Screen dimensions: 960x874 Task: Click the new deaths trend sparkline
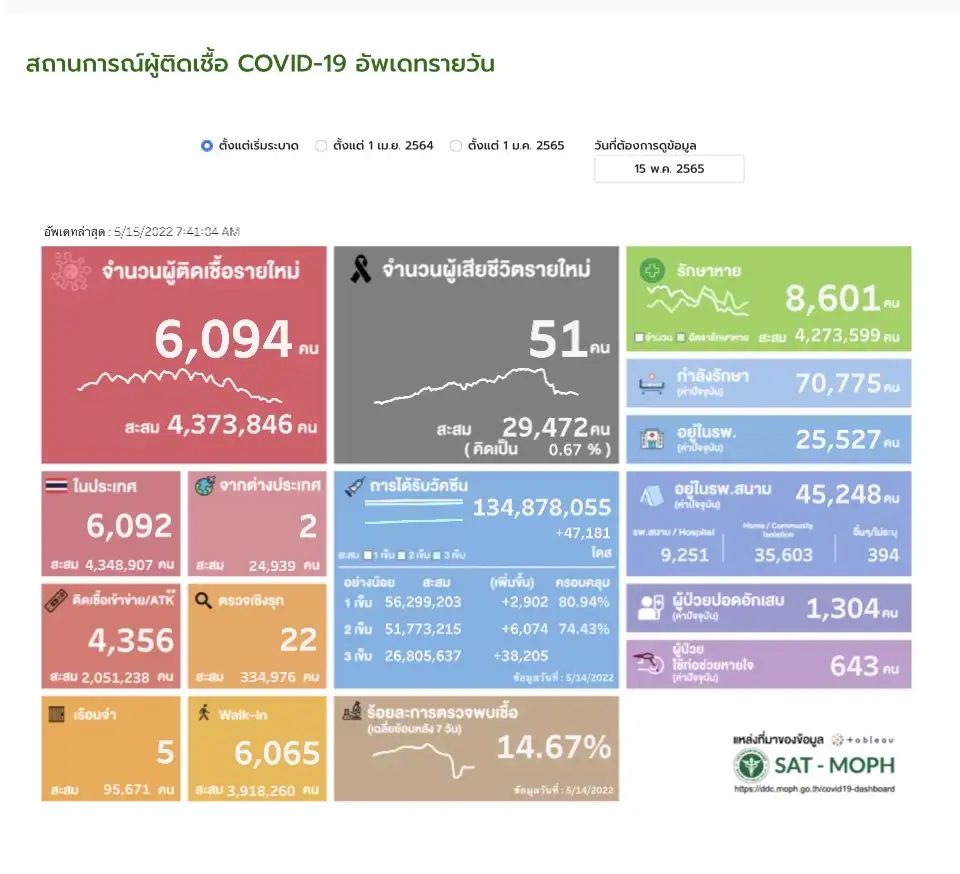[x=475, y=387]
